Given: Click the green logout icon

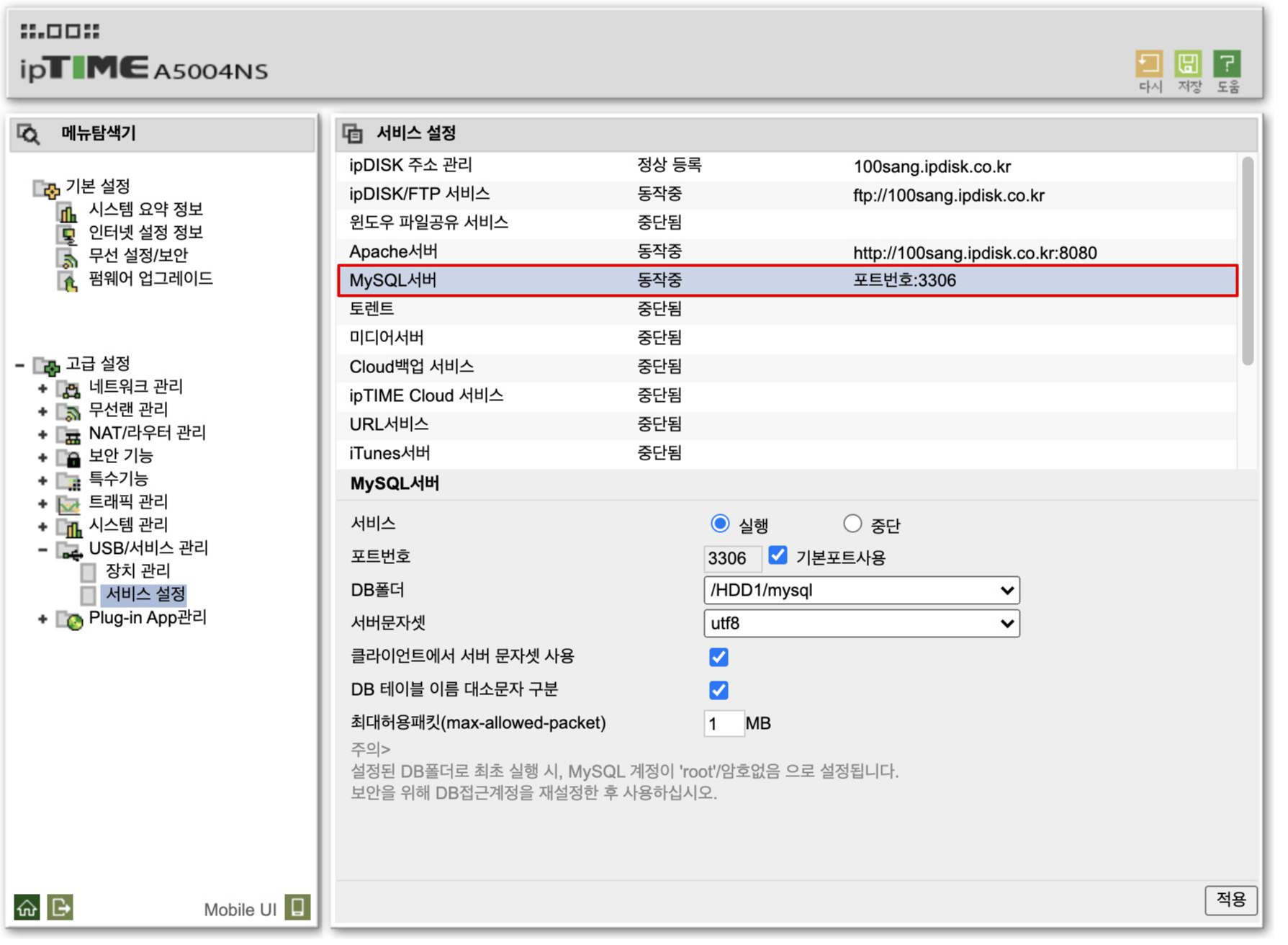Looking at the screenshot, I should 60,907.
